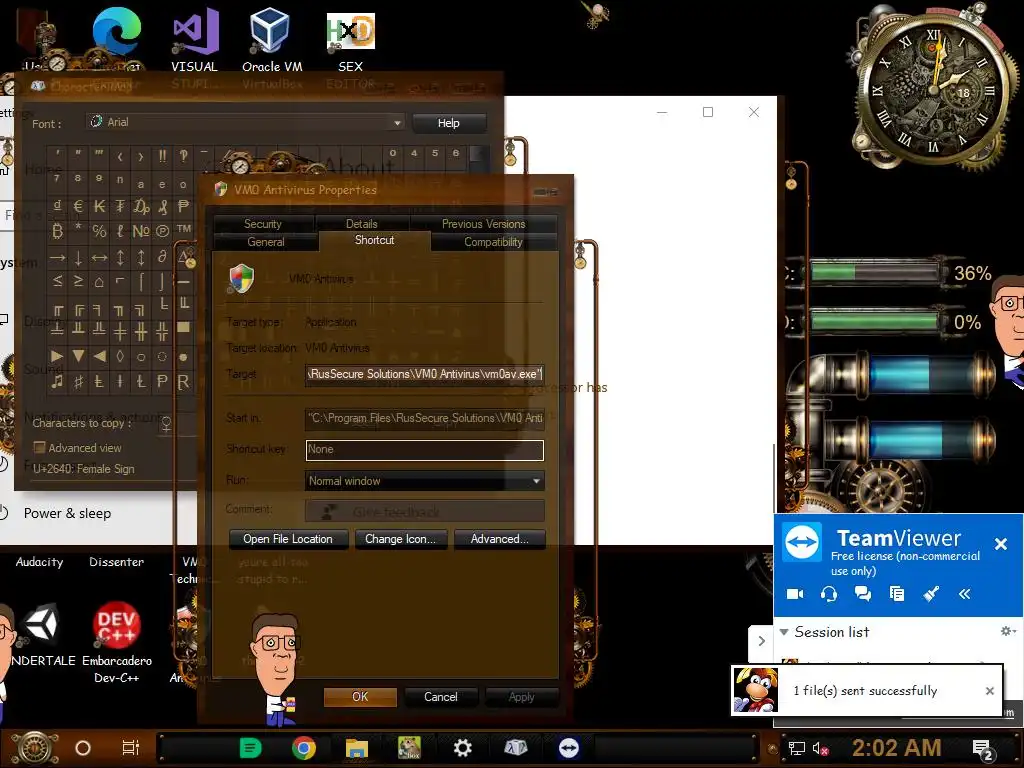Click TeamViewer whiteboard marker icon
Screen dimensions: 1024x768
pos(931,594)
